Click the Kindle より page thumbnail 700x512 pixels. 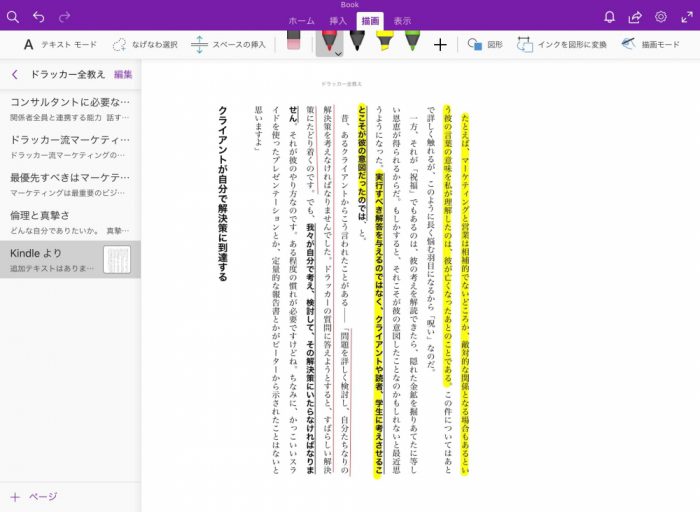tap(117, 259)
